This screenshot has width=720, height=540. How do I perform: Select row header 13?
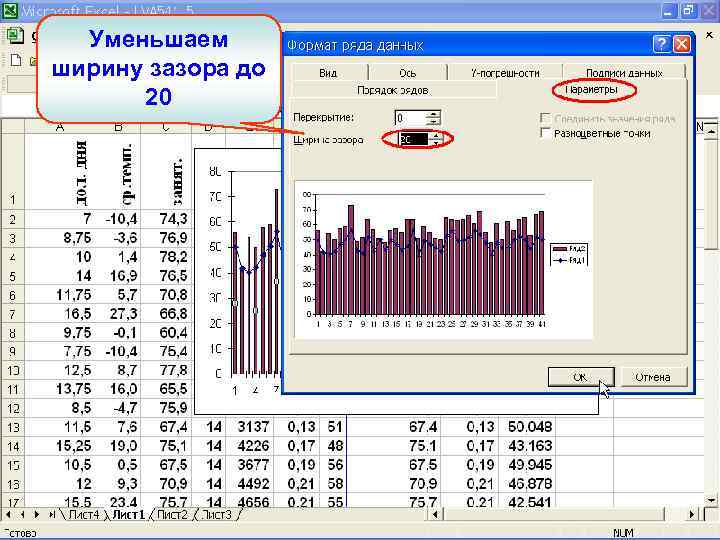coord(12,427)
